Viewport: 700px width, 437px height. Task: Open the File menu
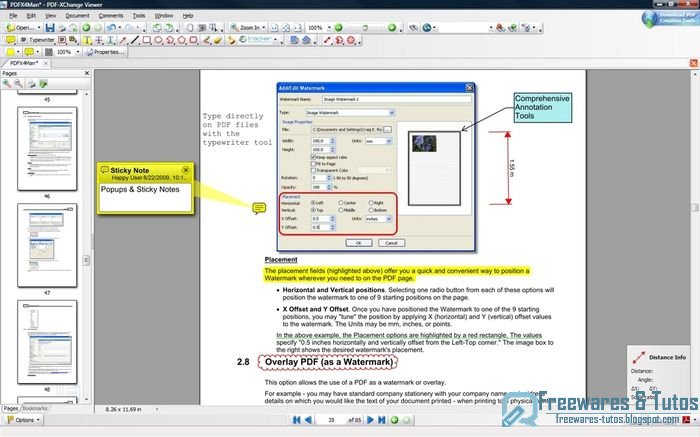[13, 16]
